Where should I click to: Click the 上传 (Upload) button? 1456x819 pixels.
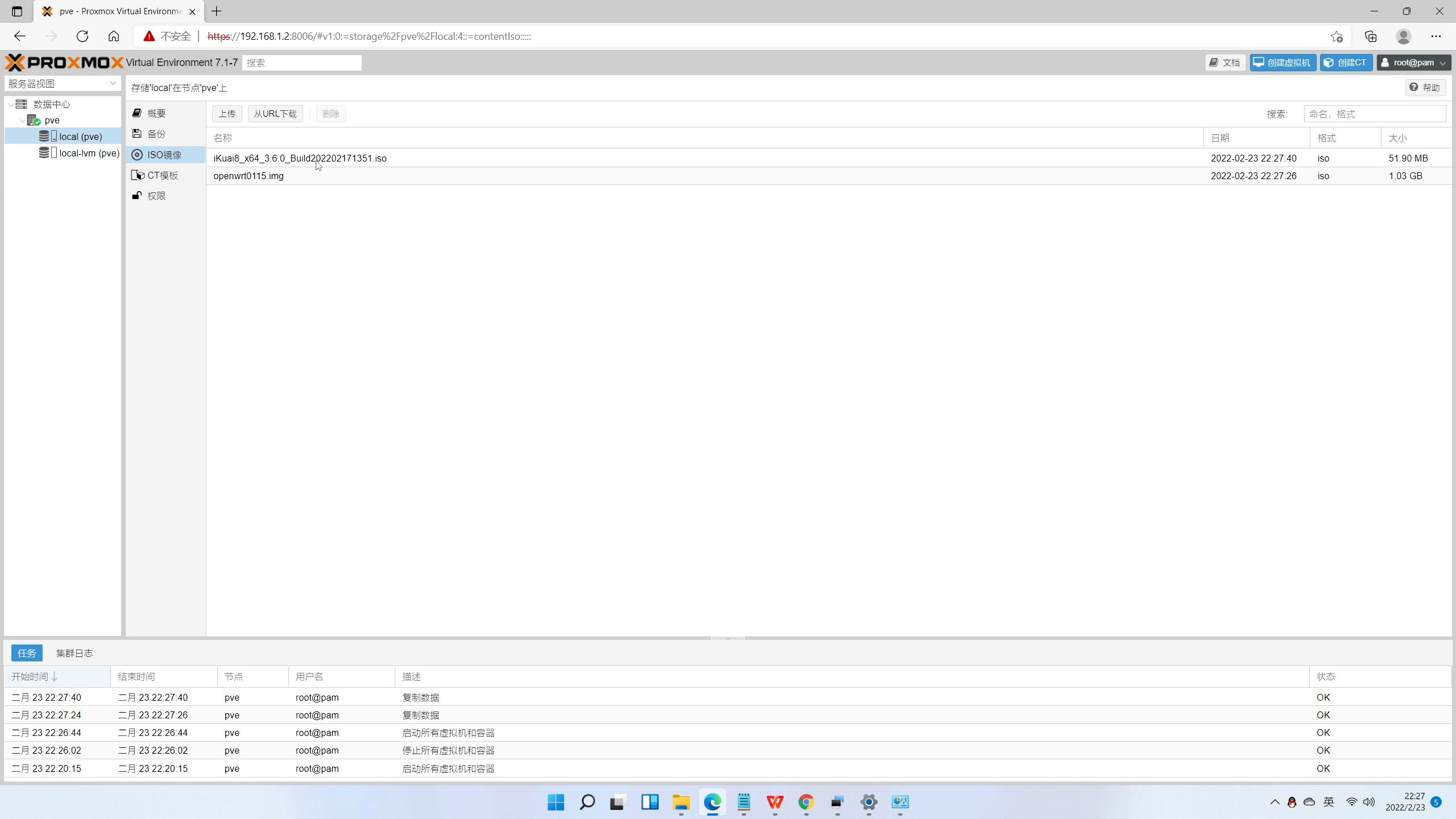(227, 114)
